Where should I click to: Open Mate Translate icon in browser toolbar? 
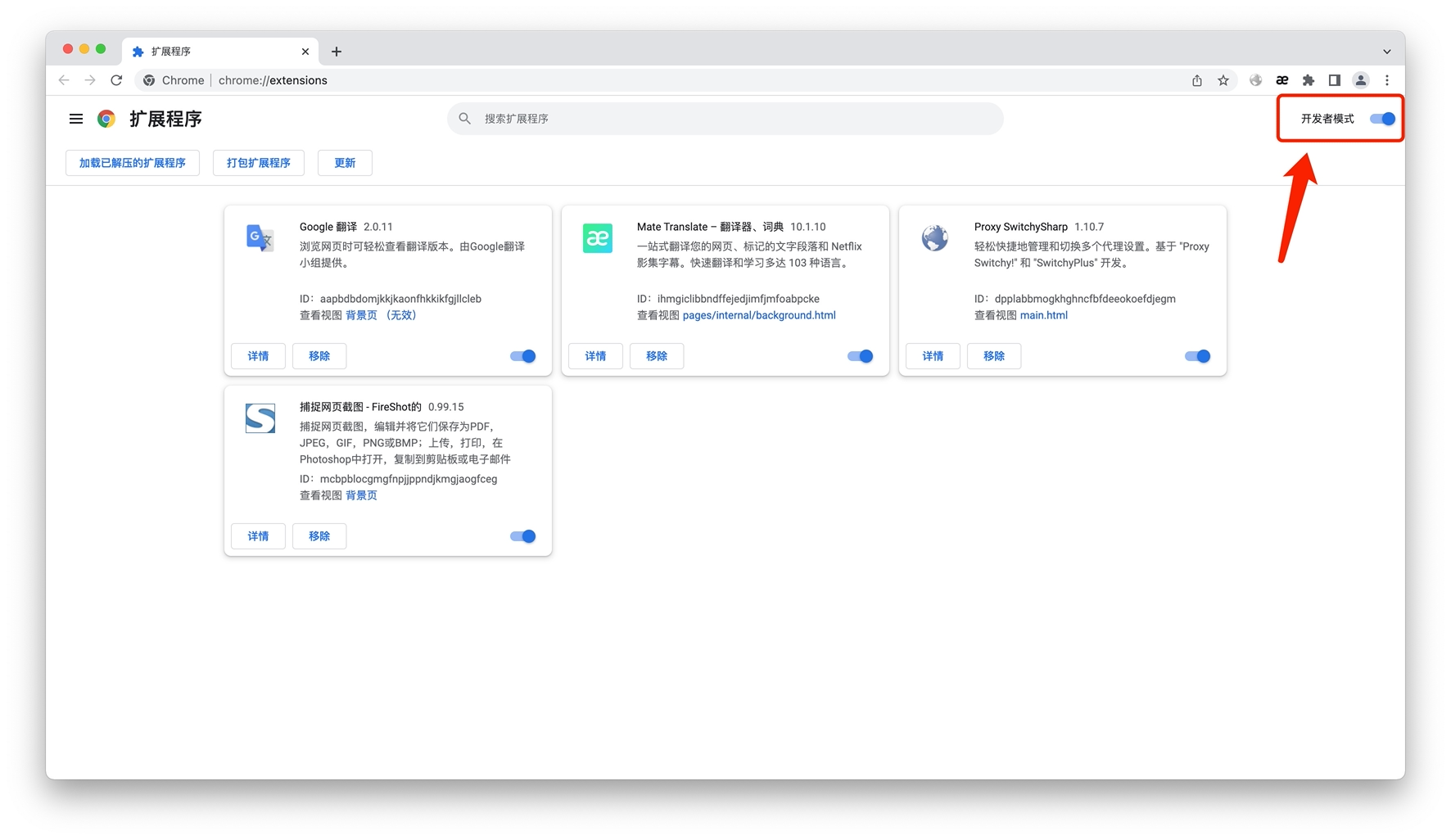pos(1282,80)
